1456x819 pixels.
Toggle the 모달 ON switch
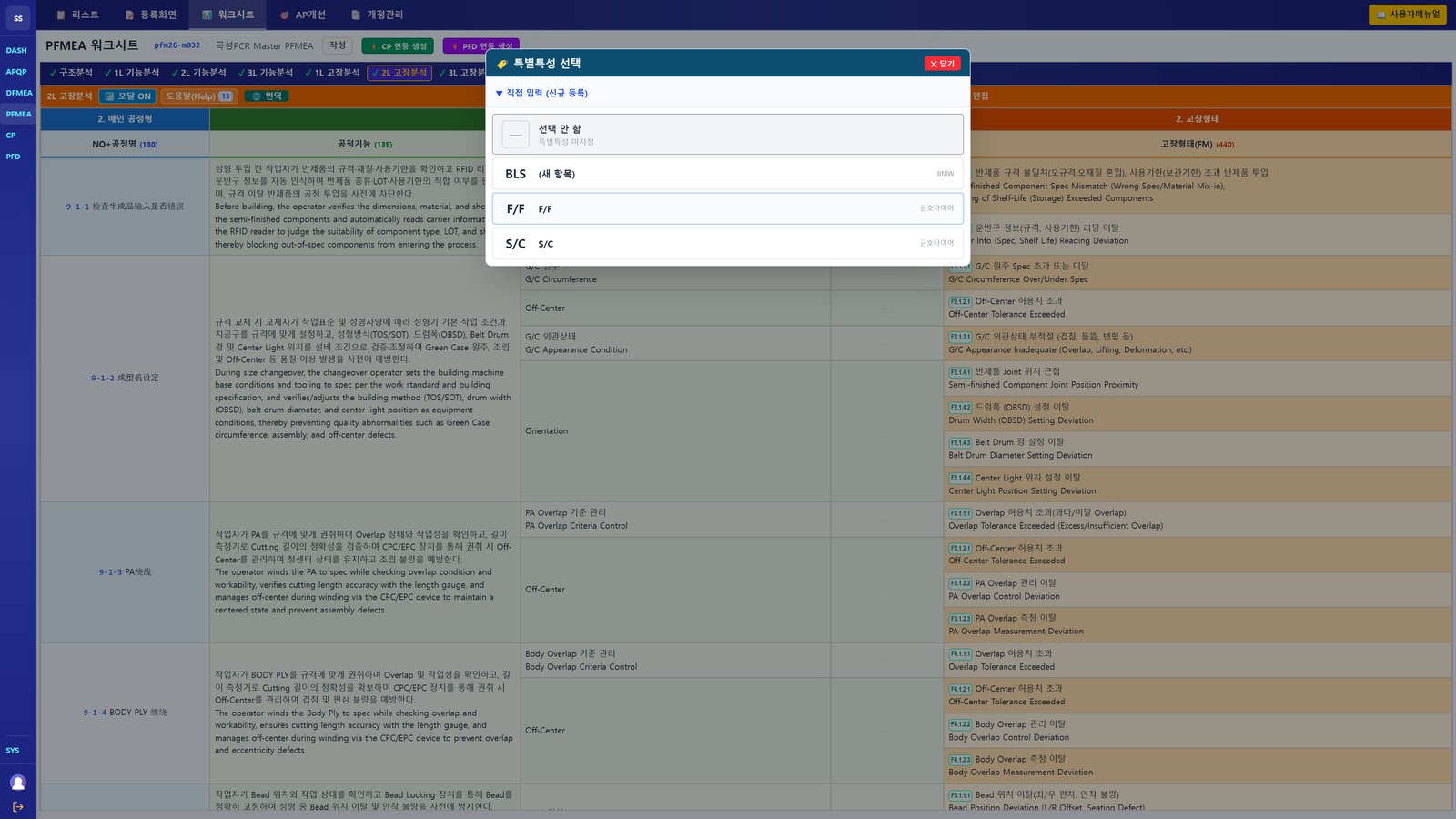tap(127, 96)
